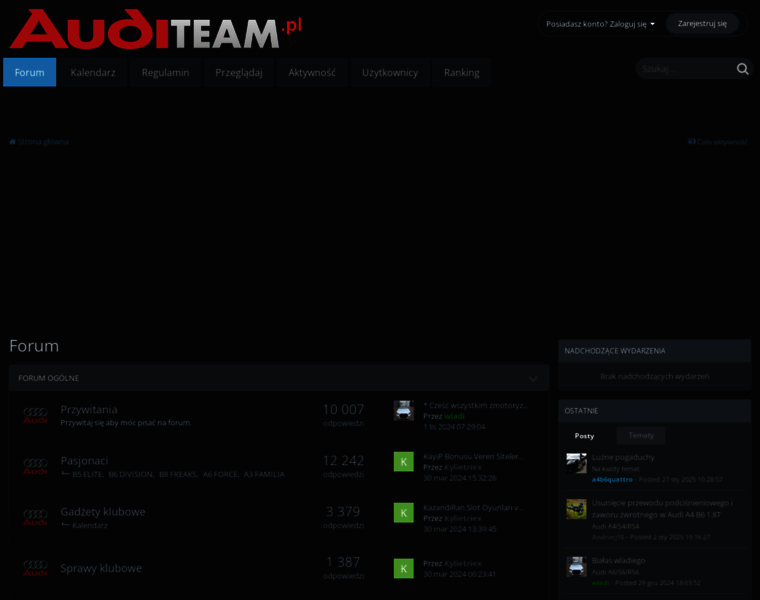Open the Audi A6/S6/RS6 forum link

pos(616,572)
